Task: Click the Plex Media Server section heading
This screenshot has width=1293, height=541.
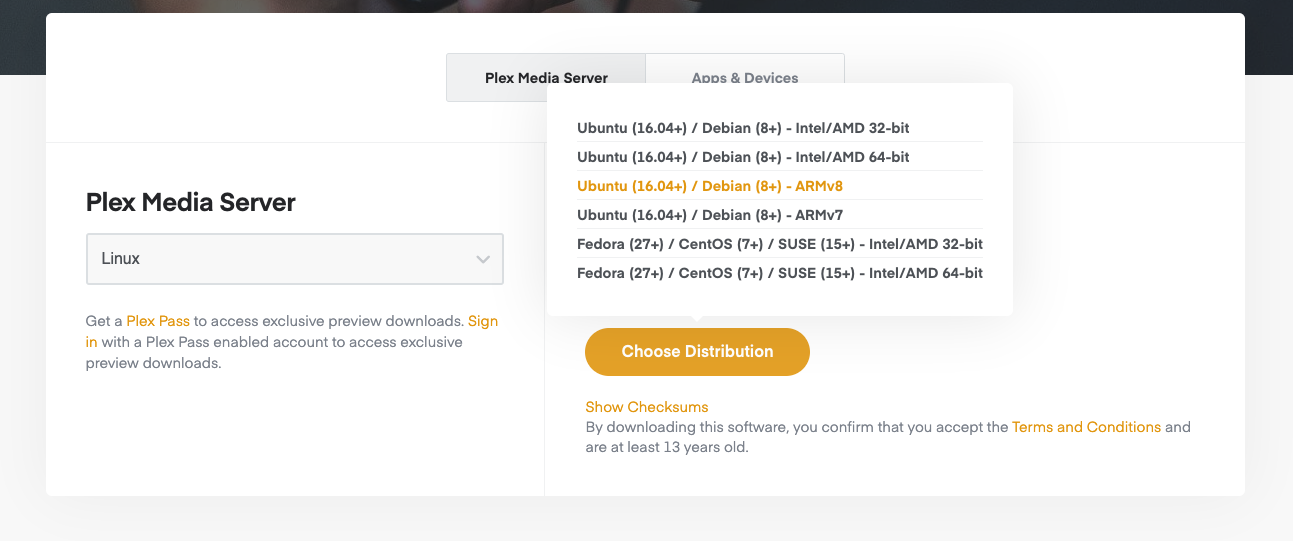Action: (191, 203)
